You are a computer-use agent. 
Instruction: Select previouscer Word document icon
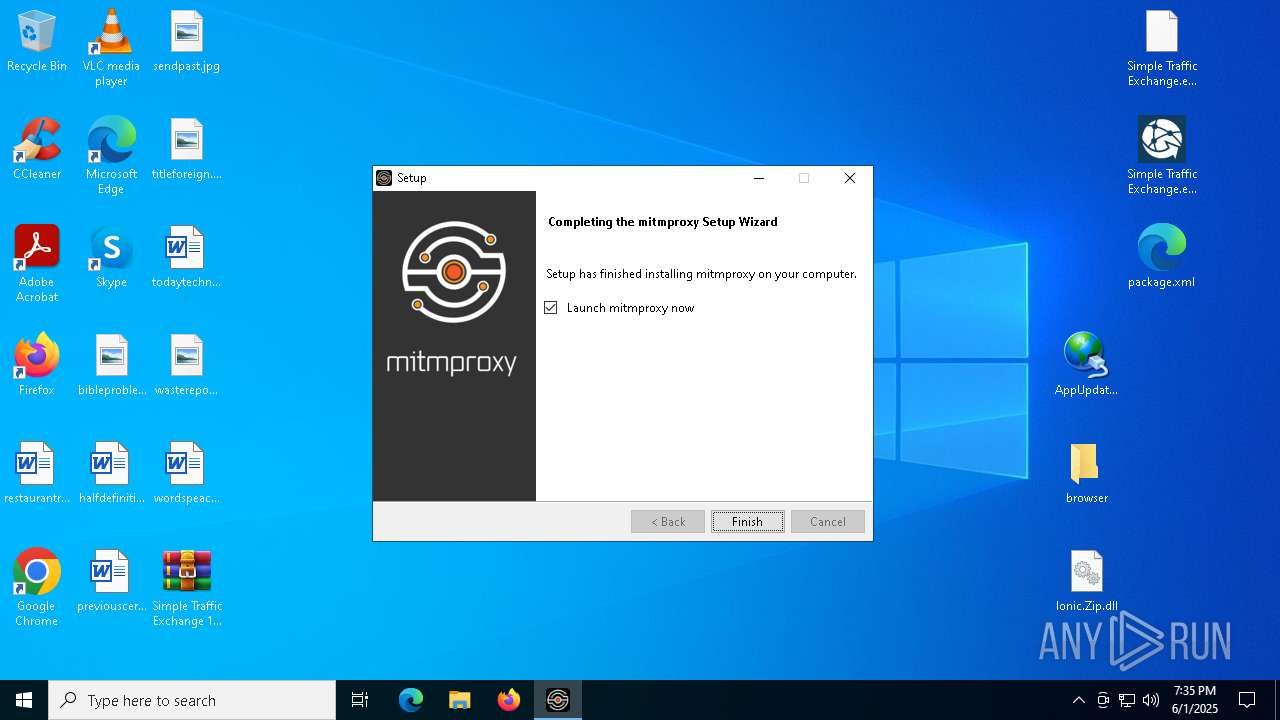(x=111, y=581)
